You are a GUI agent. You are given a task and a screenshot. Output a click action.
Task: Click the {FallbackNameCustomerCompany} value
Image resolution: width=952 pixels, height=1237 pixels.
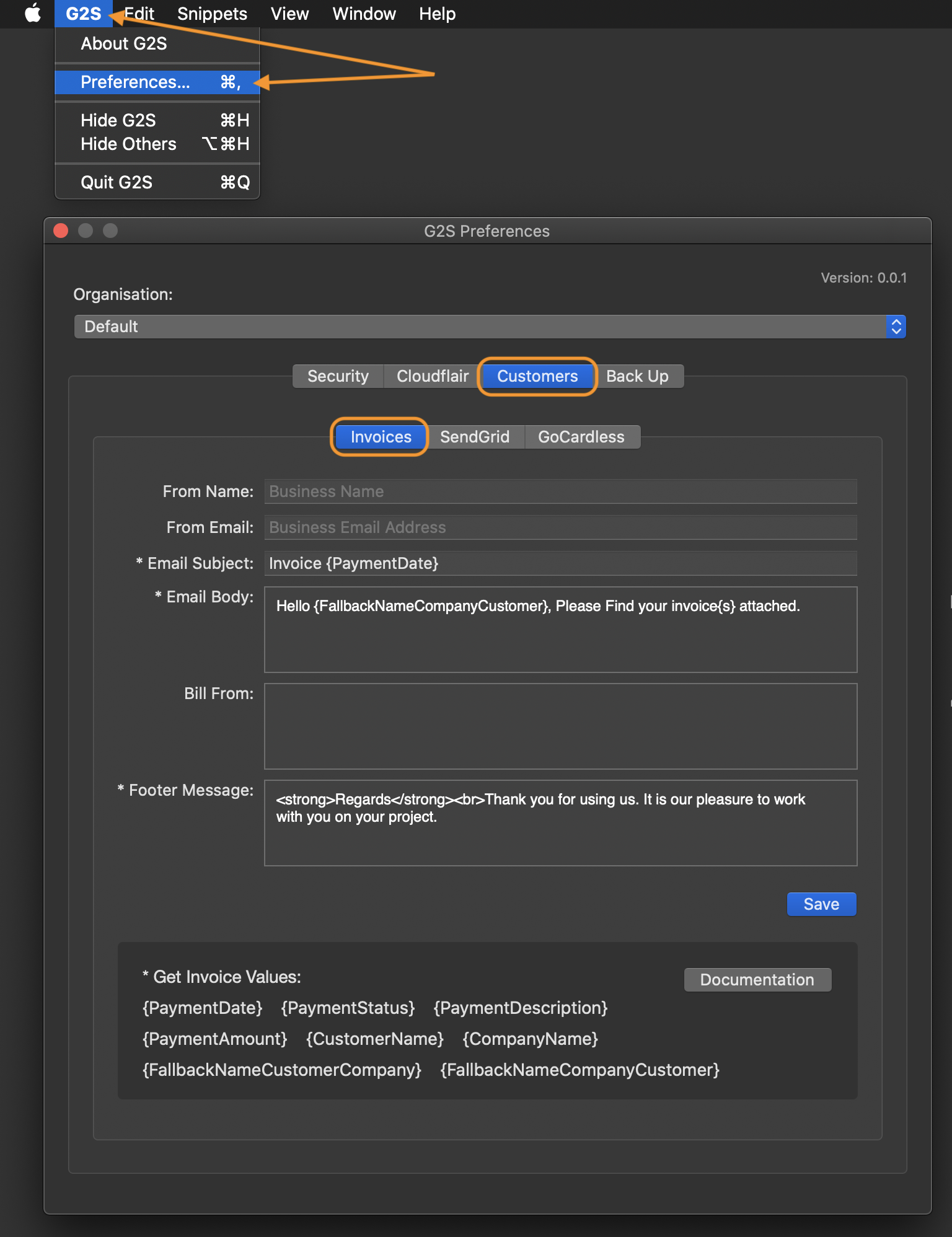[x=282, y=1070]
